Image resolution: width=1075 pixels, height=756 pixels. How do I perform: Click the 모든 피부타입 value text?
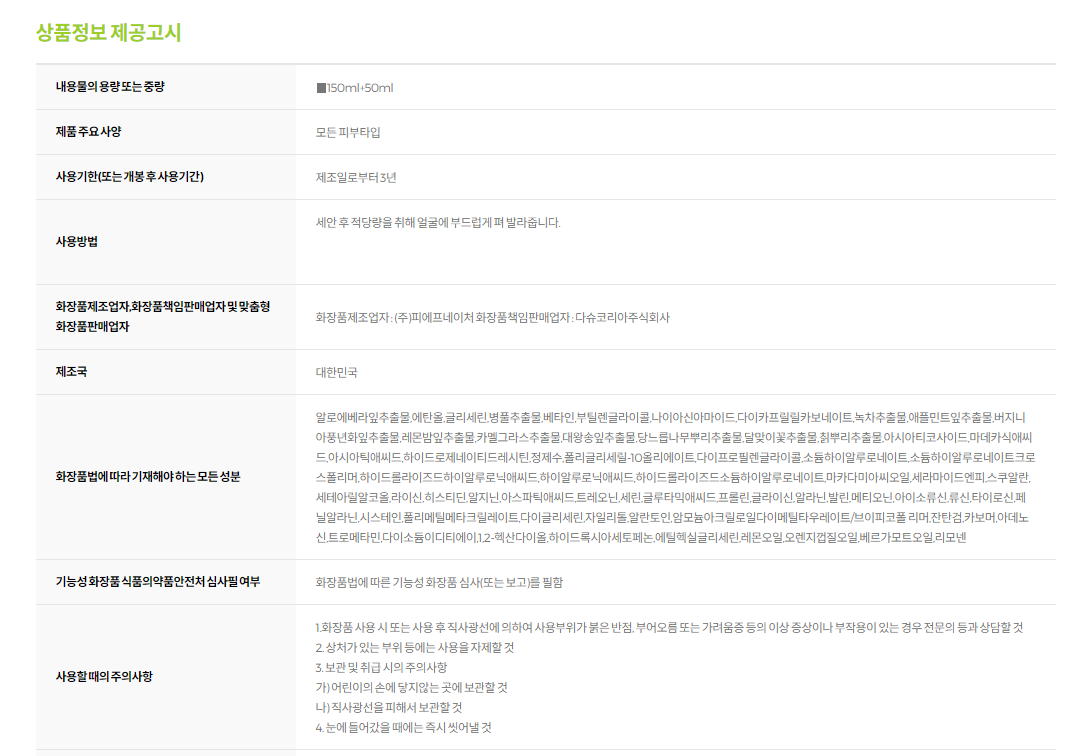[x=348, y=132]
